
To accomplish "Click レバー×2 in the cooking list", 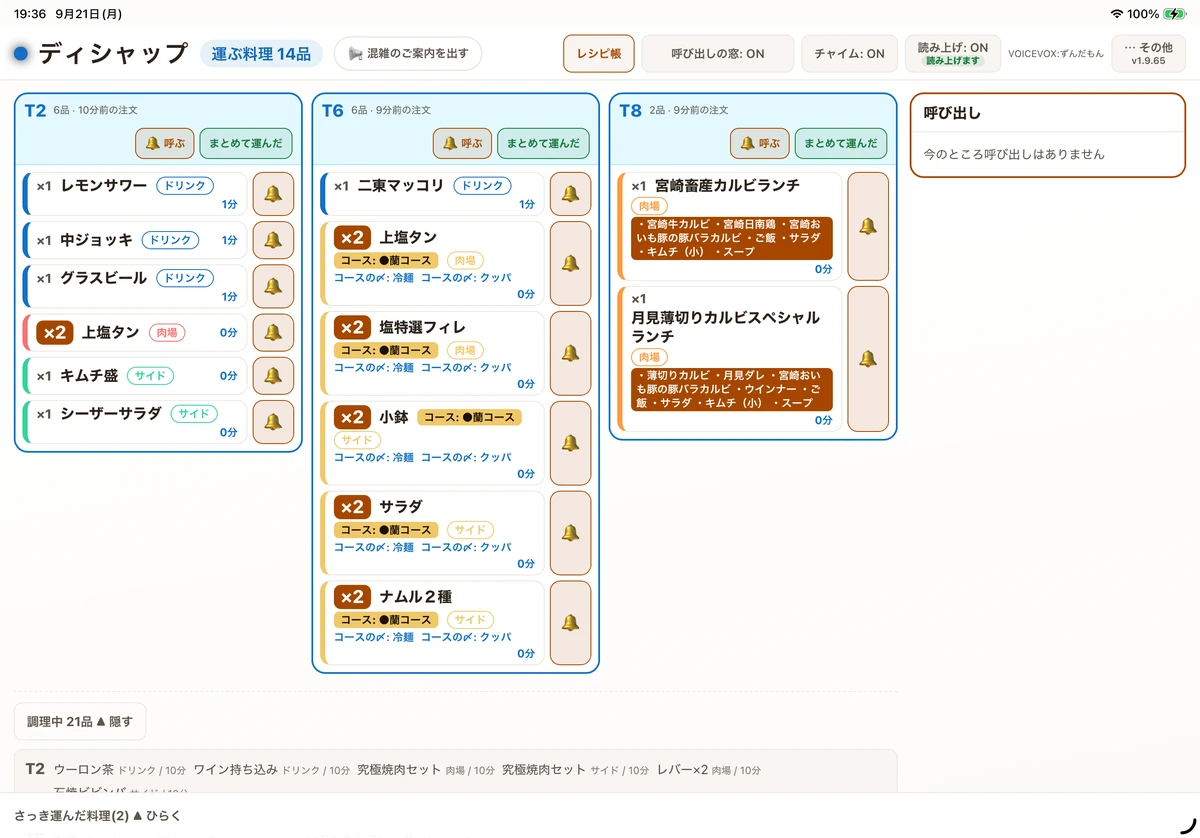I will [682, 769].
